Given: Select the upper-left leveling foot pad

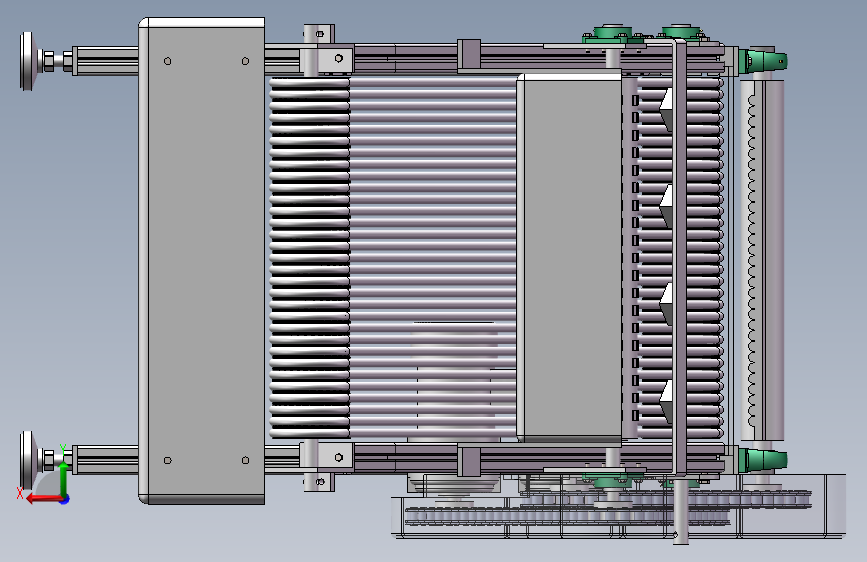Looking at the screenshot, I should tap(26, 61).
